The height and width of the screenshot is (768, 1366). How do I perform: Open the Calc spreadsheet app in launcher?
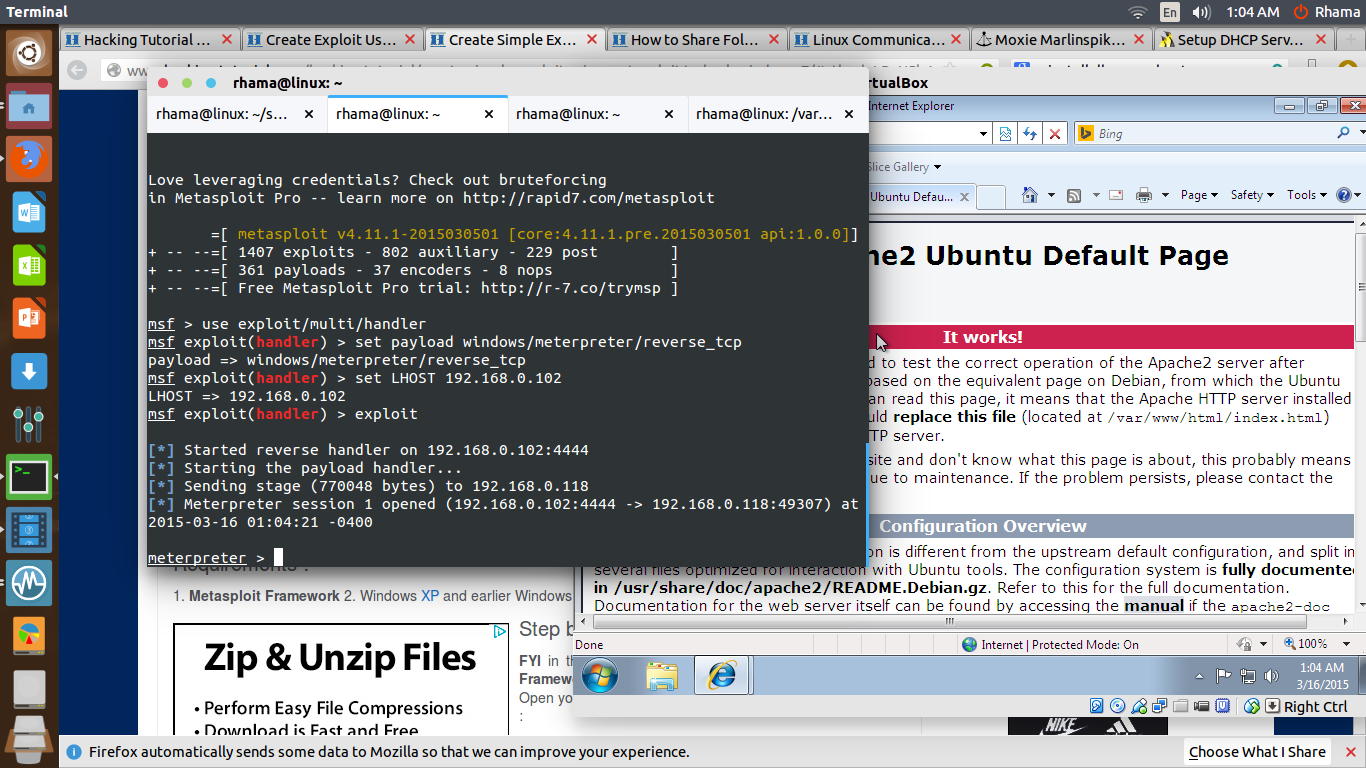click(29, 266)
